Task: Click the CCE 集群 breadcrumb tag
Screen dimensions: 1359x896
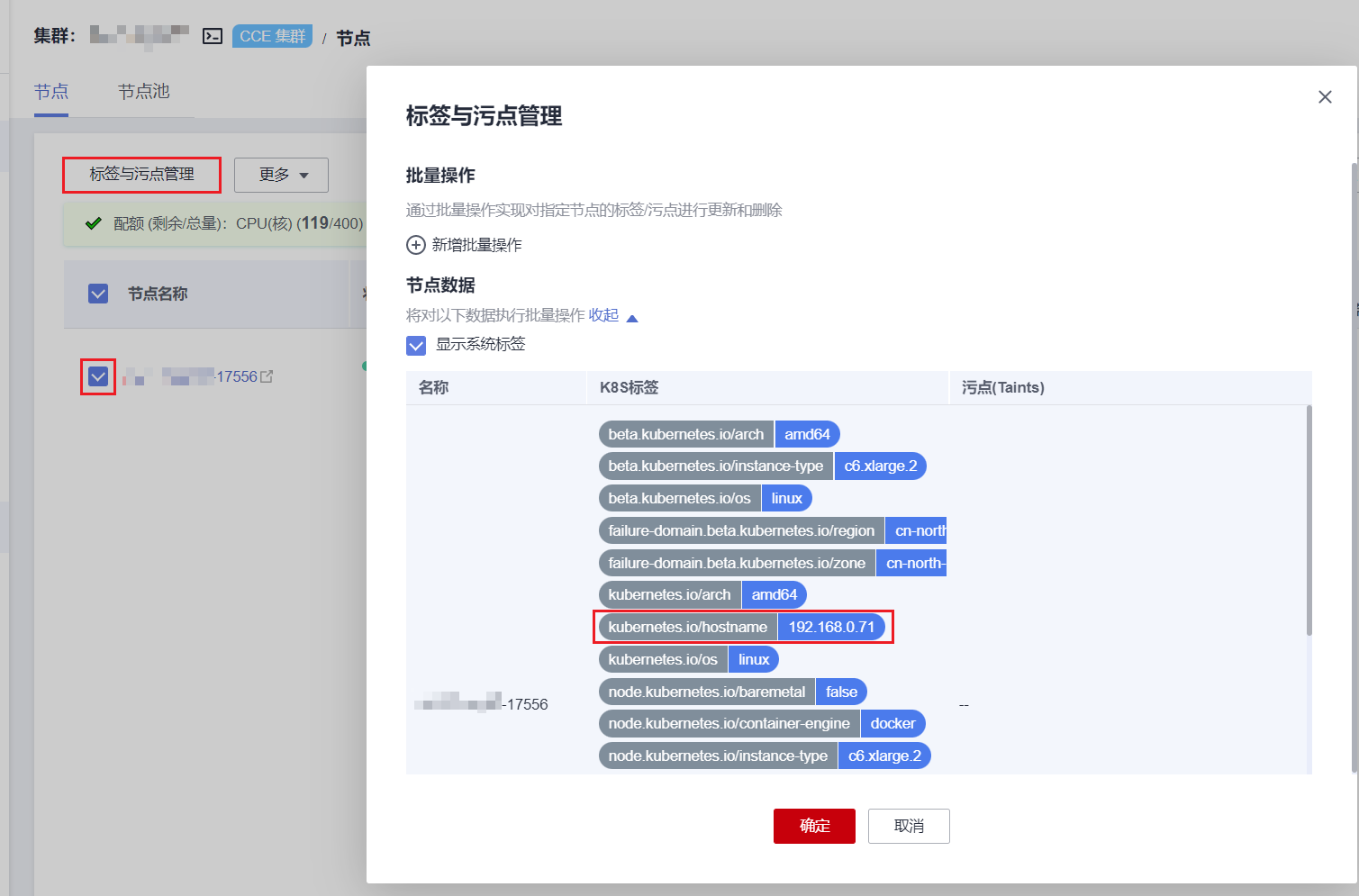Action: pyautogui.click(x=272, y=37)
